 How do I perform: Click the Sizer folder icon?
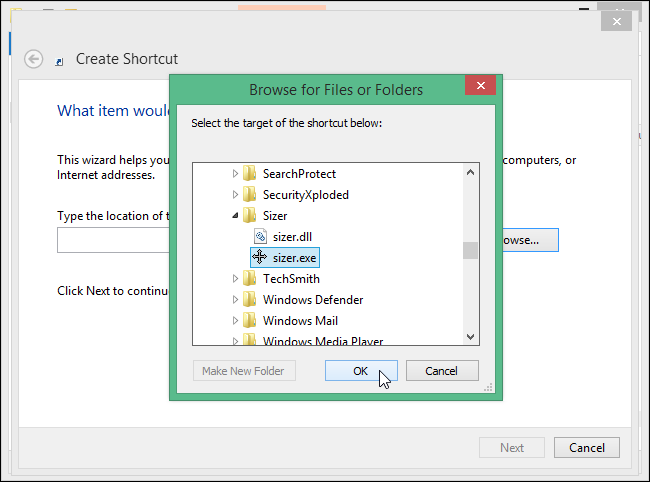tap(250, 216)
